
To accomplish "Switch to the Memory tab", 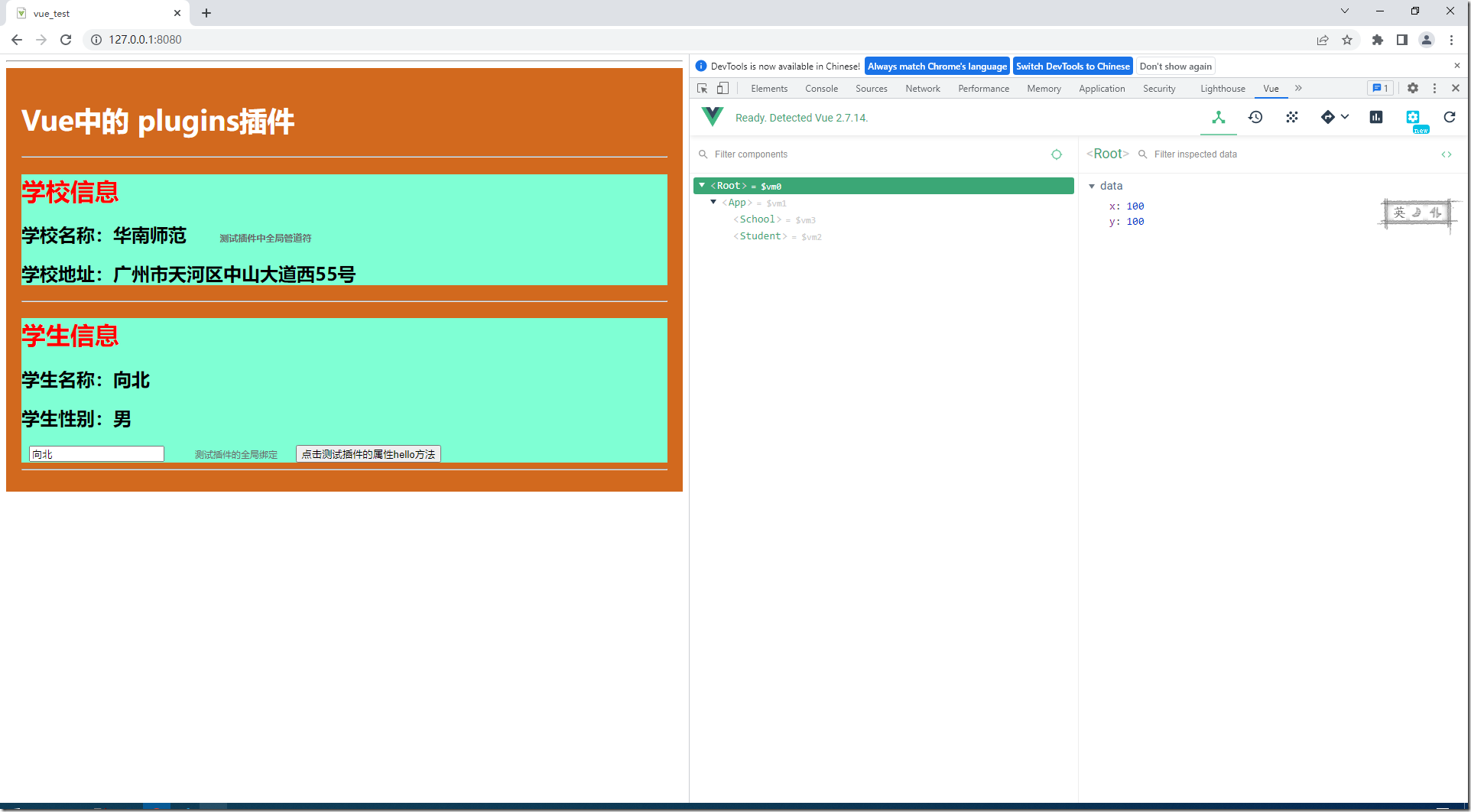I will coord(1044,89).
